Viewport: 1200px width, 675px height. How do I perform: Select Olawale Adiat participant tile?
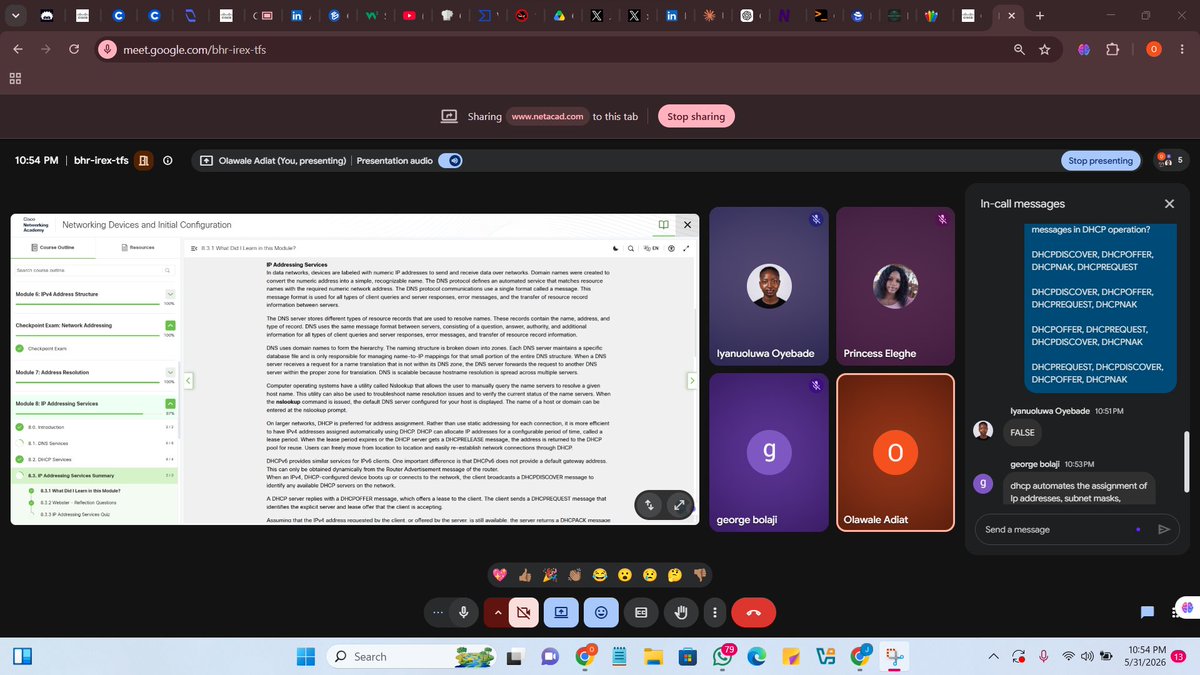pos(895,451)
